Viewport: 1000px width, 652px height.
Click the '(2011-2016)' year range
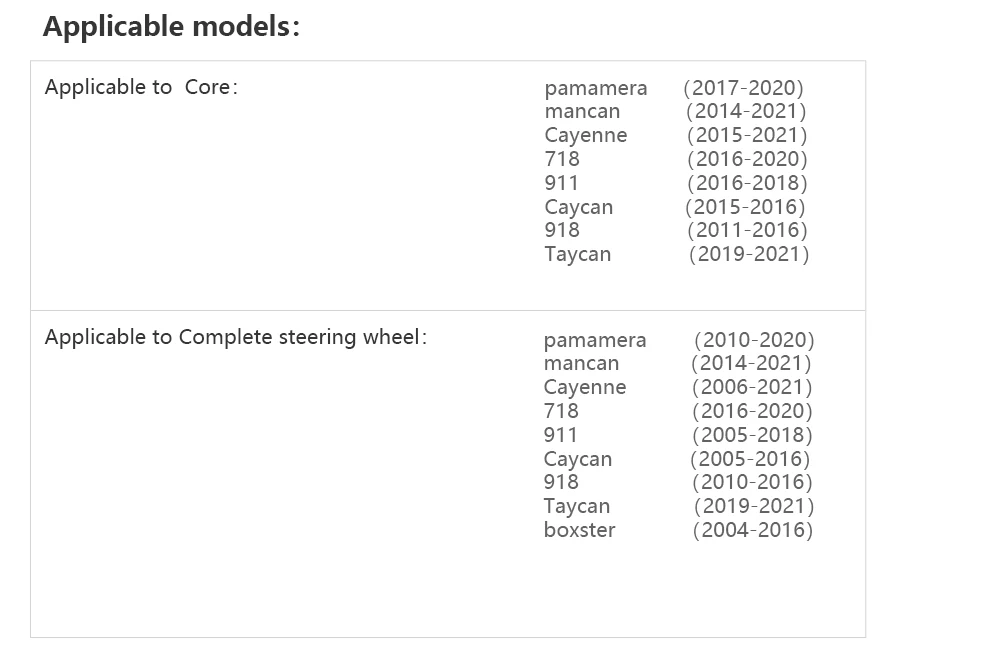747,230
